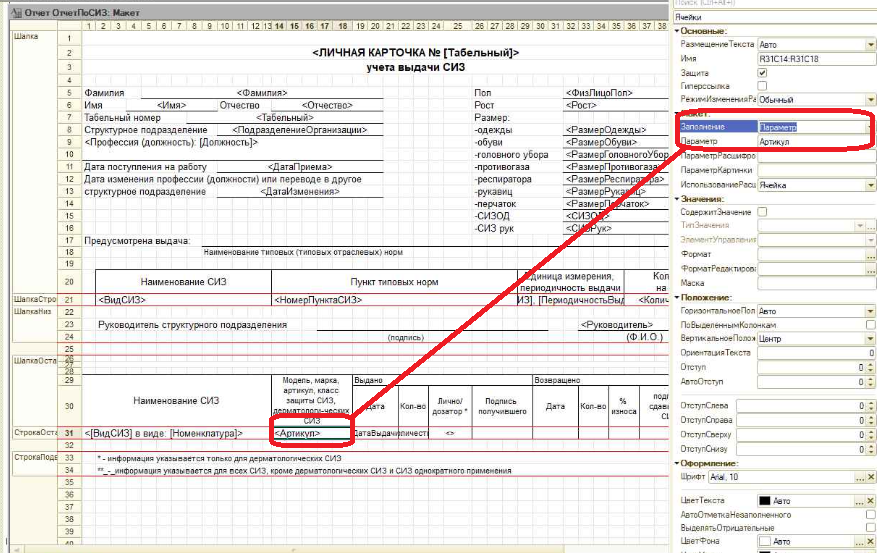Collapse the Оформление properties group
This screenshot has width=877, height=553.
[677, 463]
